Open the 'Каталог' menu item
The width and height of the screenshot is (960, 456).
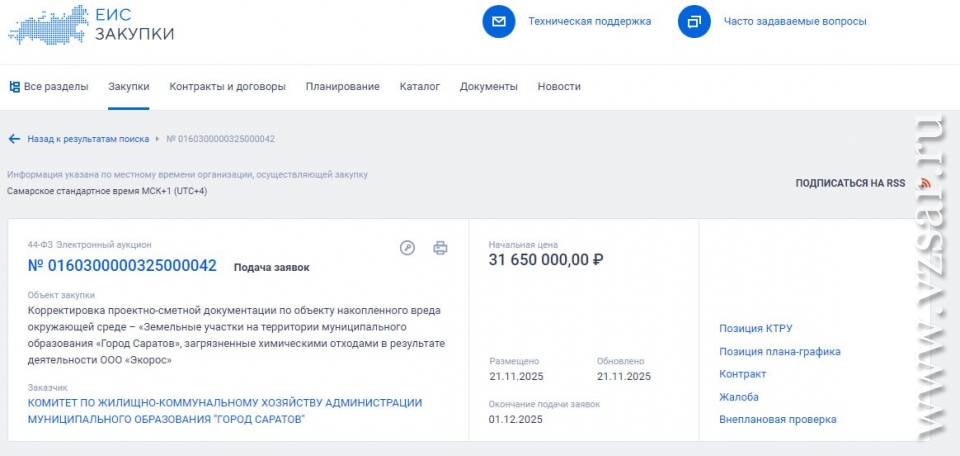(419, 87)
